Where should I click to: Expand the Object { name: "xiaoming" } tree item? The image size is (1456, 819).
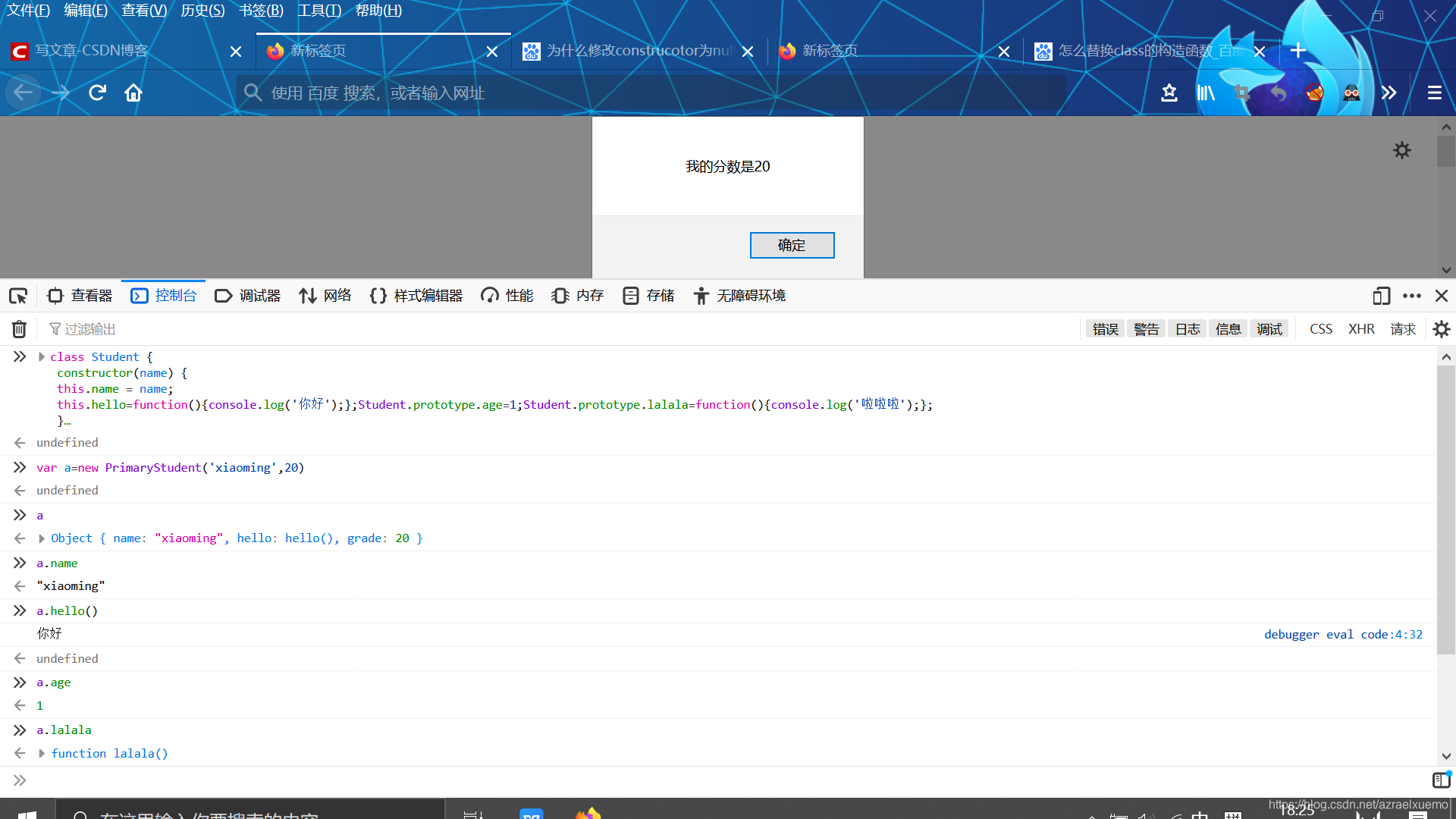(x=43, y=538)
